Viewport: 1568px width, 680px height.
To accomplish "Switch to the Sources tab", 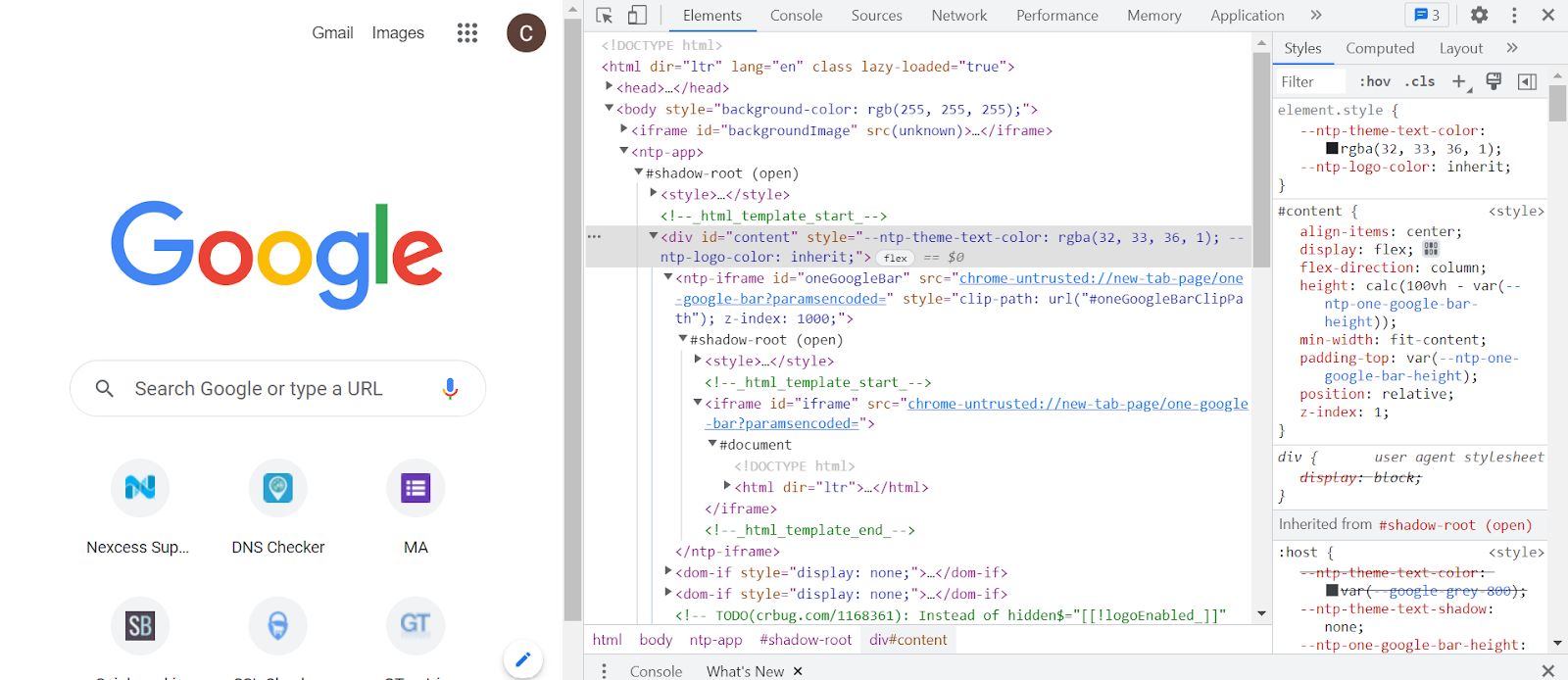I will [876, 15].
